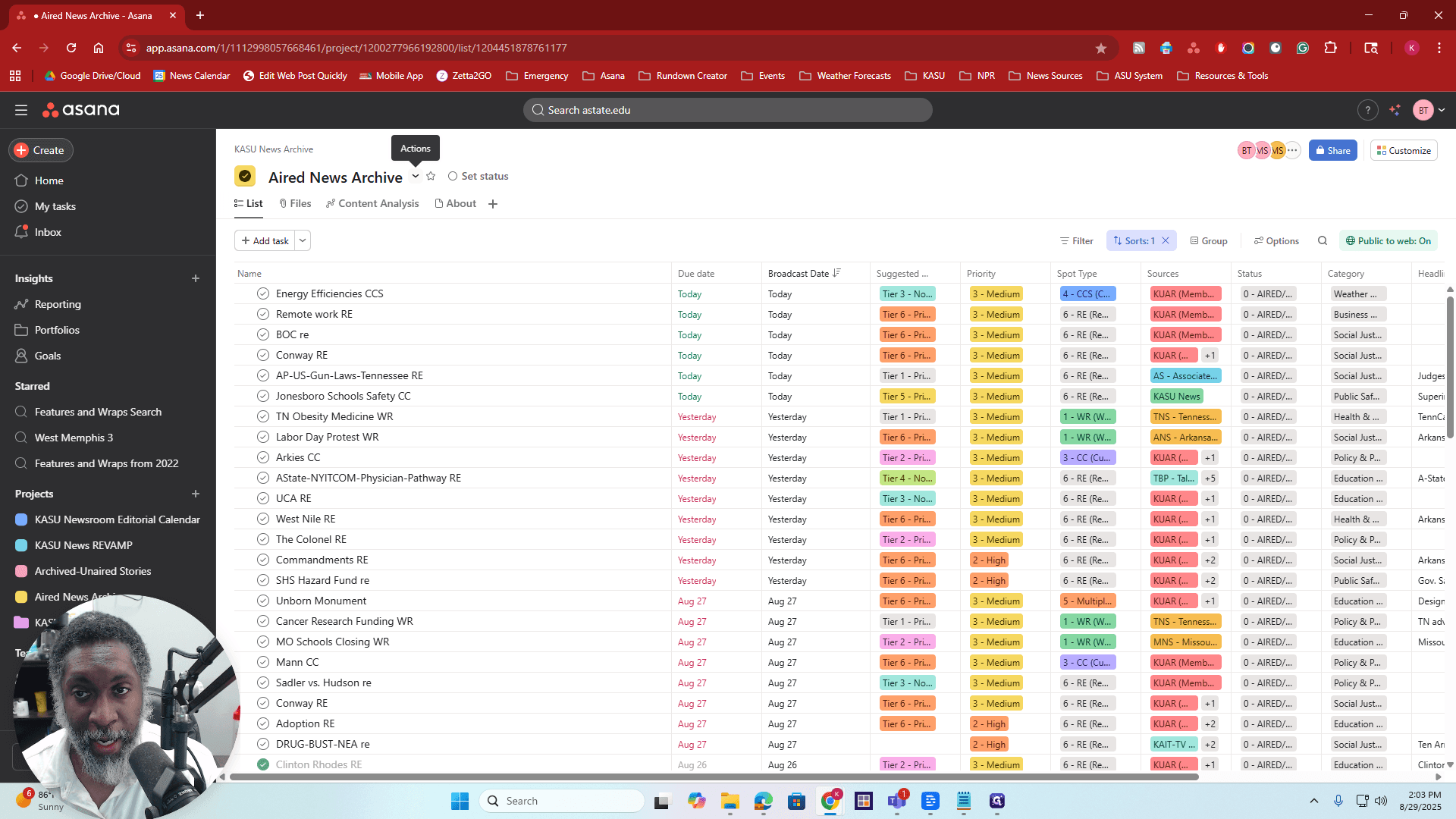Click KASU News Archive breadcrumb link
1456x819 pixels.
(x=274, y=149)
